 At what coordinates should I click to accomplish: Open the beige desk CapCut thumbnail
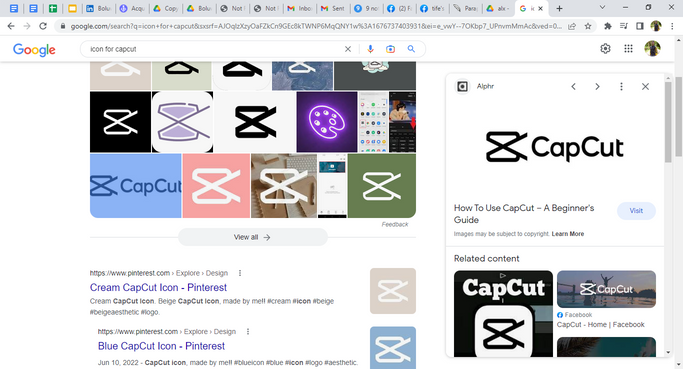click(284, 186)
